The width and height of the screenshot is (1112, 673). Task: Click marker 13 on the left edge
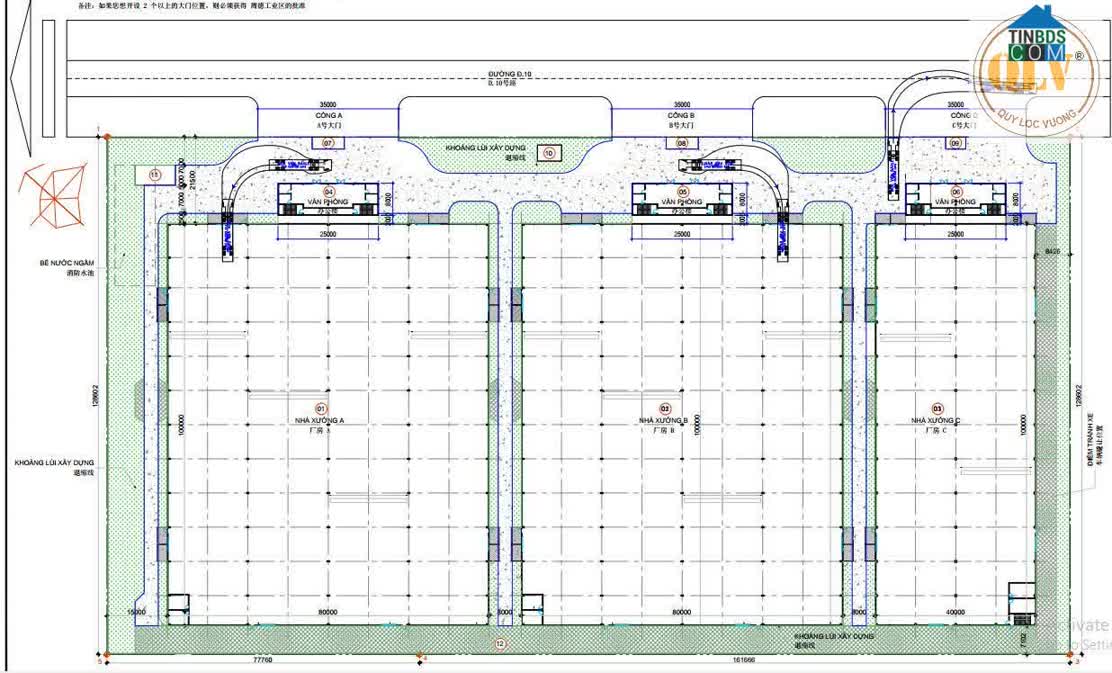(x=154, y=175)
